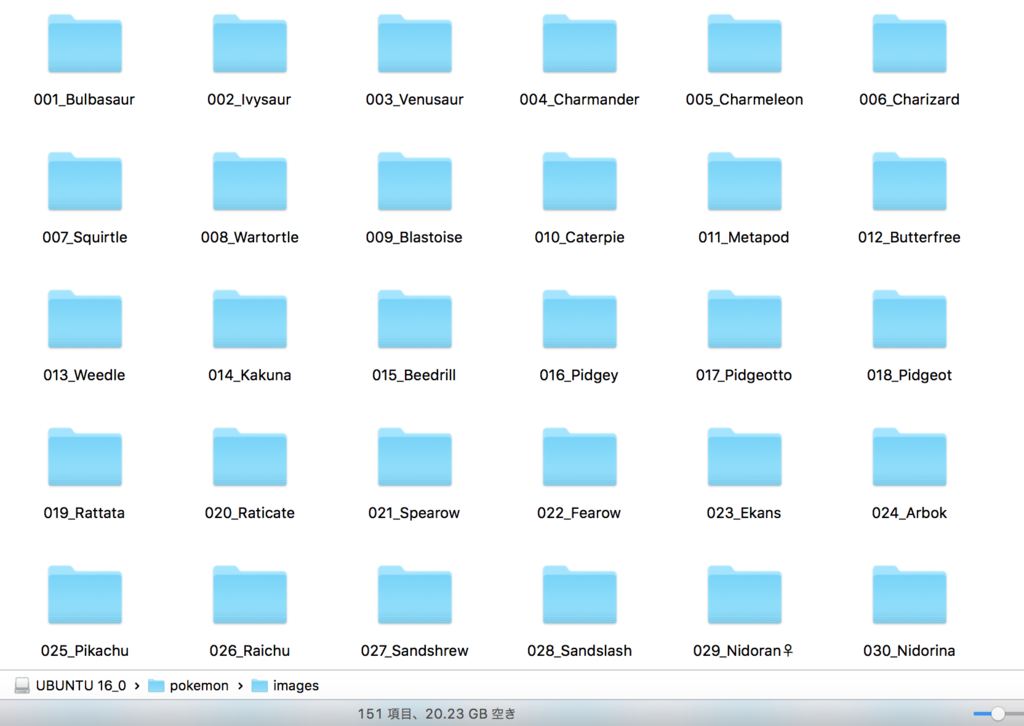Viewport: 1024px width, 726px height.
Task: Select the 019_Rattata folder icon
Action: (x=85, y=457)
